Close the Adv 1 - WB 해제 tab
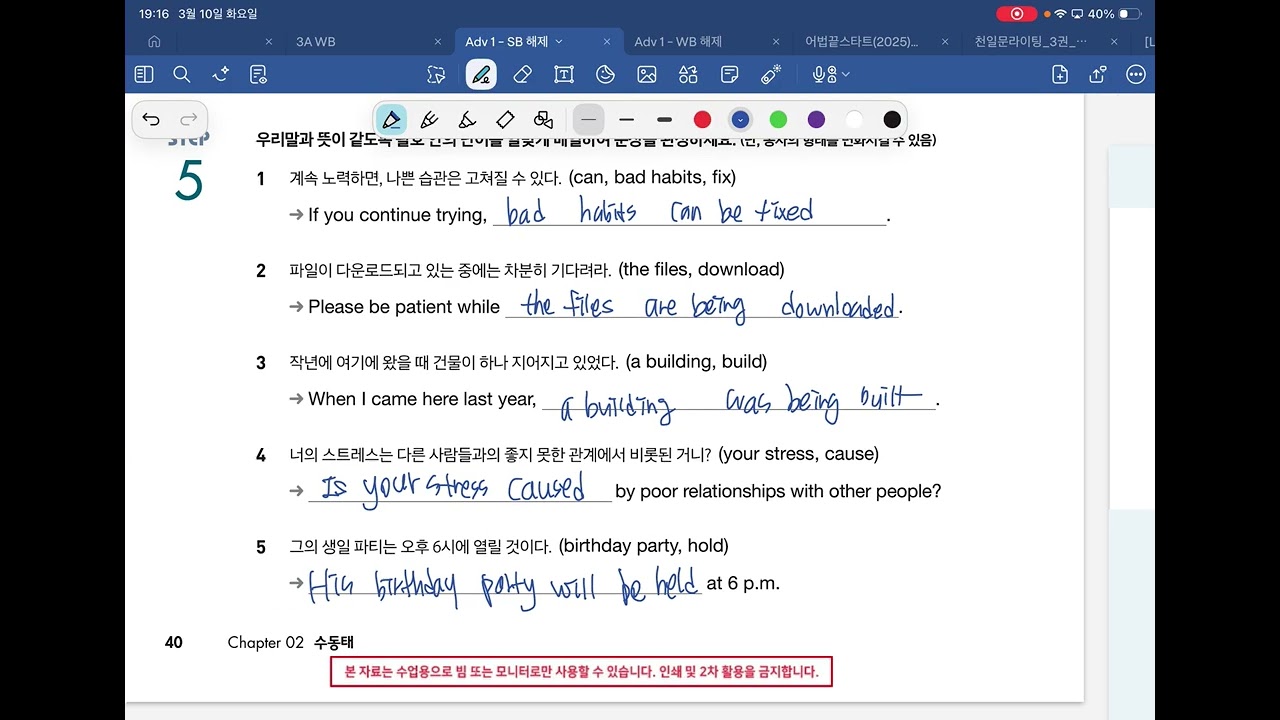Image resolution: width=1280 pixels, height=720 pixels. click(777, 42)
